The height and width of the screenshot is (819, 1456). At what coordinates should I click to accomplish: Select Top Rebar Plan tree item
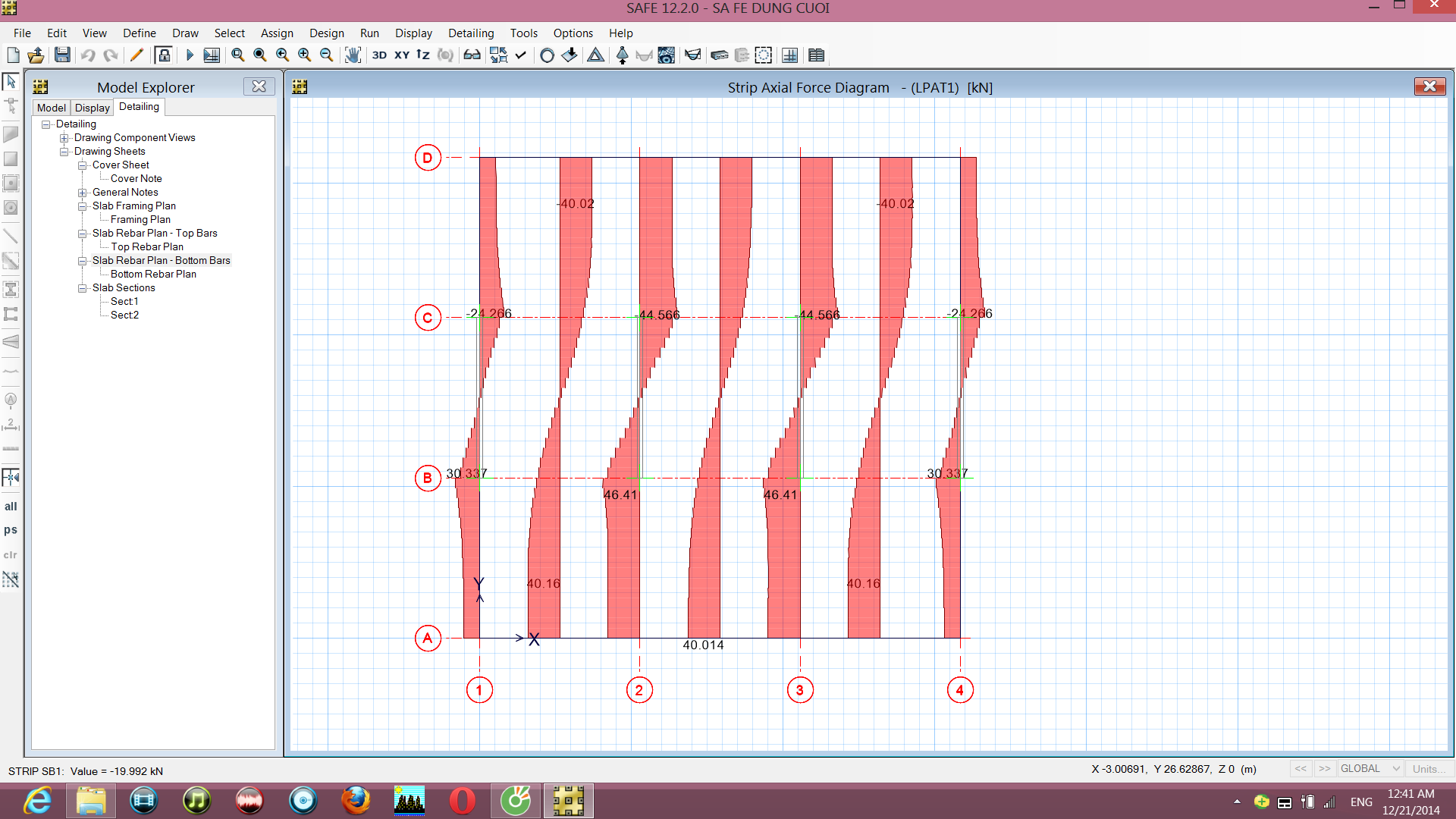point(147,247)
